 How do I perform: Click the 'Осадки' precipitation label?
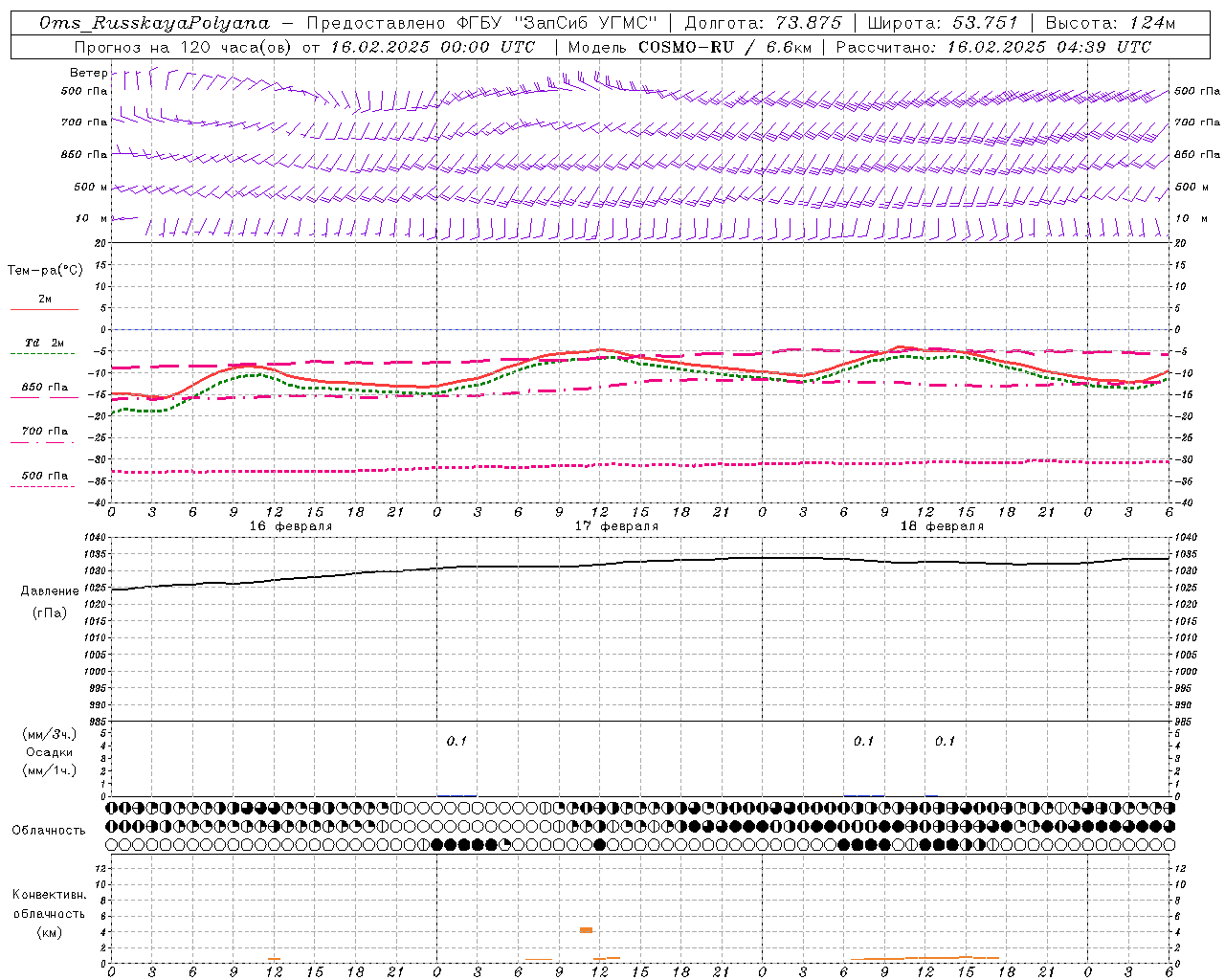(x=49, y=753)
